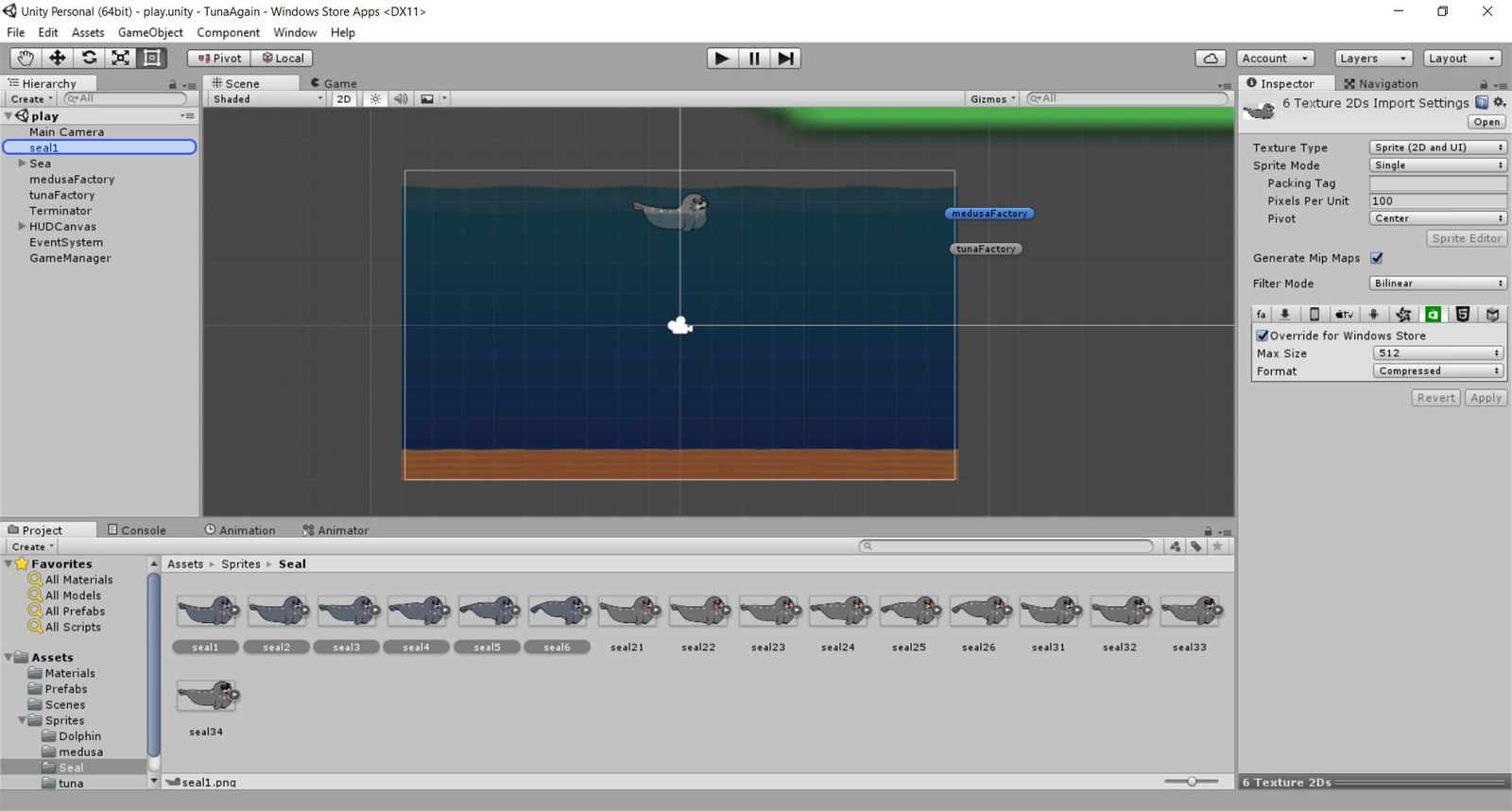The height and width of the screenshot is (811, 1512).
Task: Adjust the Project thumbnail size slider
Action: [x=1191, y=782]
